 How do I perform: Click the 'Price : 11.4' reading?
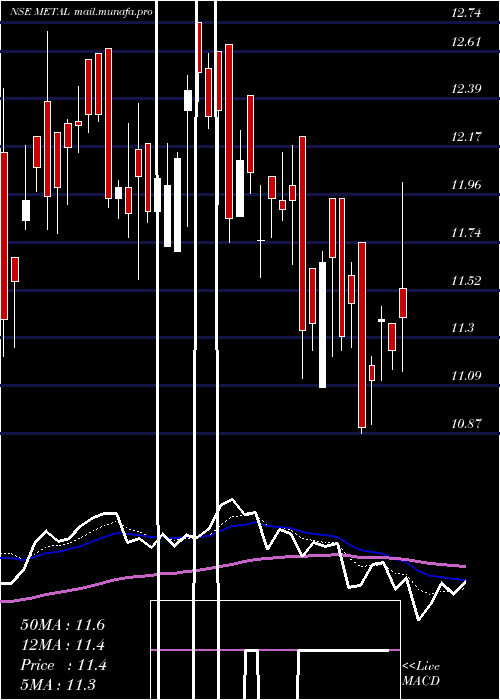[x=63, y=665]
